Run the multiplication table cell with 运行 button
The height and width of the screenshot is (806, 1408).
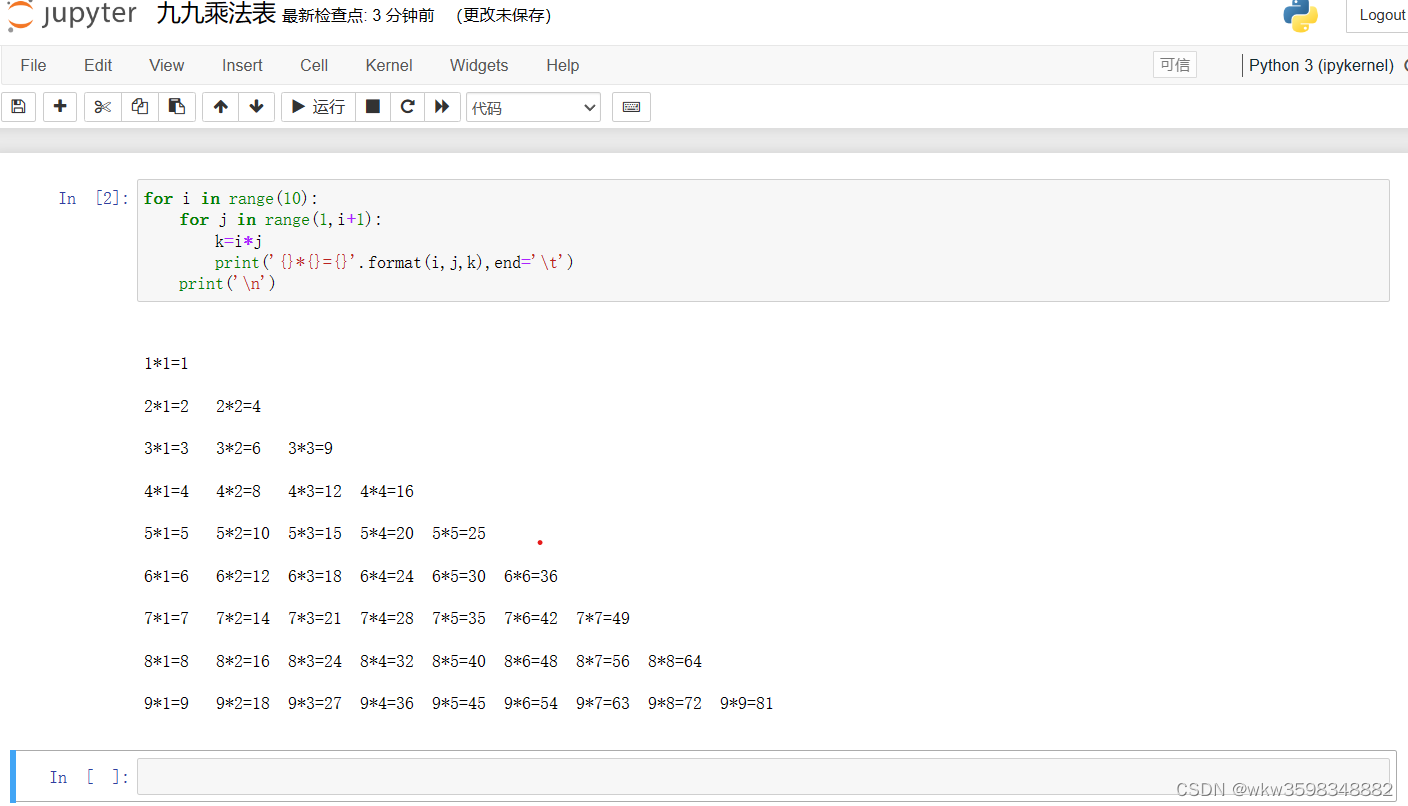coord(317,107)
